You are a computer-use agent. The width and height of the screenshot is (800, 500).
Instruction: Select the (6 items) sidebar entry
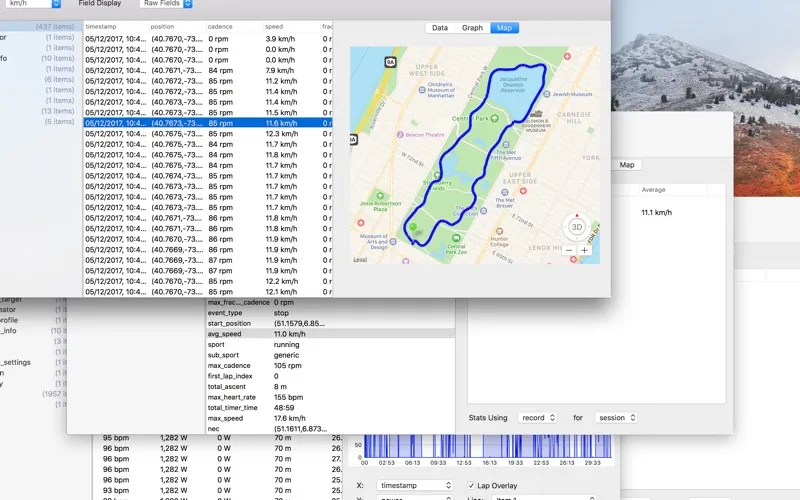[x=41, y=79]
